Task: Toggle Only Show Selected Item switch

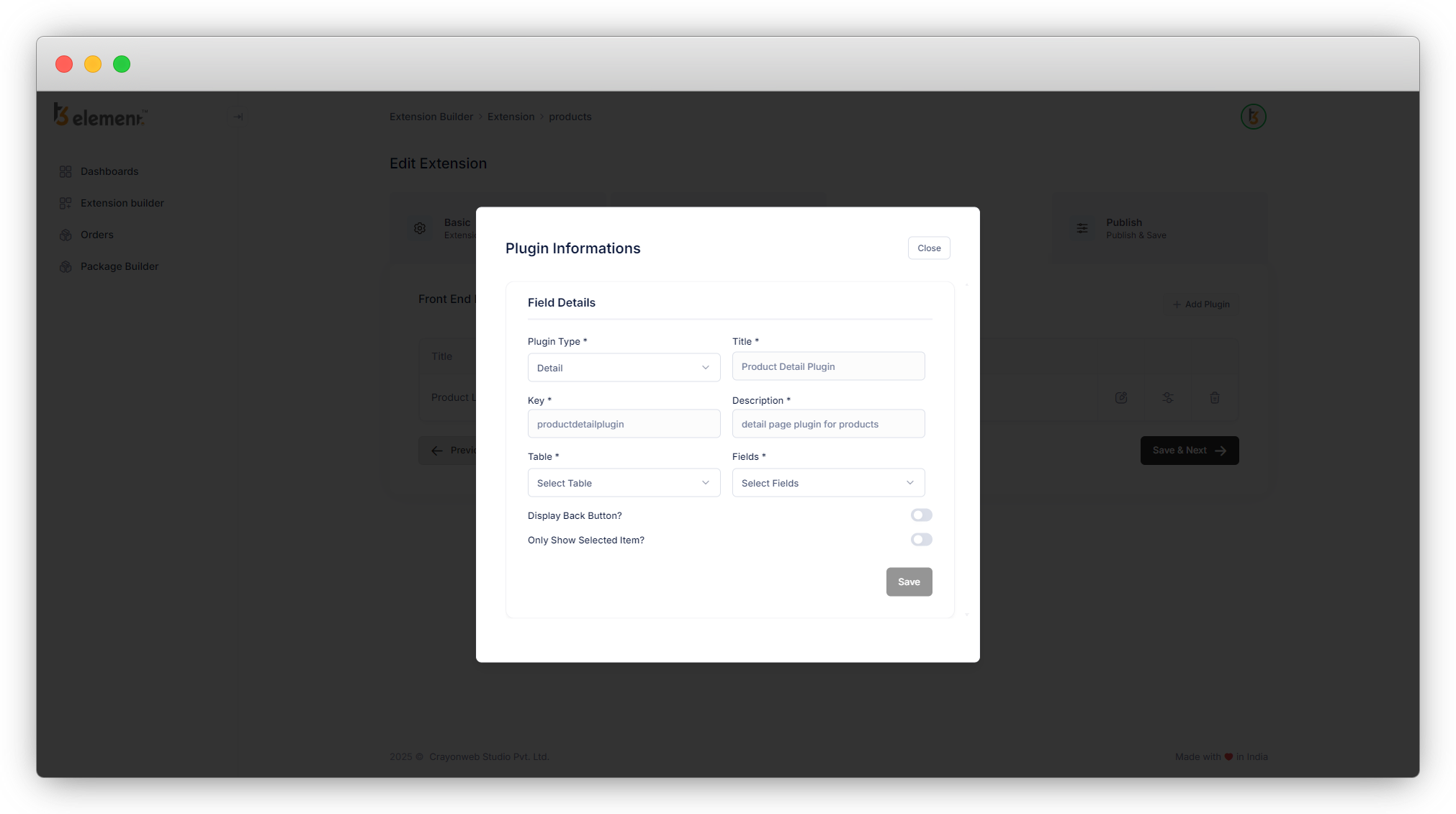Action: pyautogui.click(x=921, y=540)
